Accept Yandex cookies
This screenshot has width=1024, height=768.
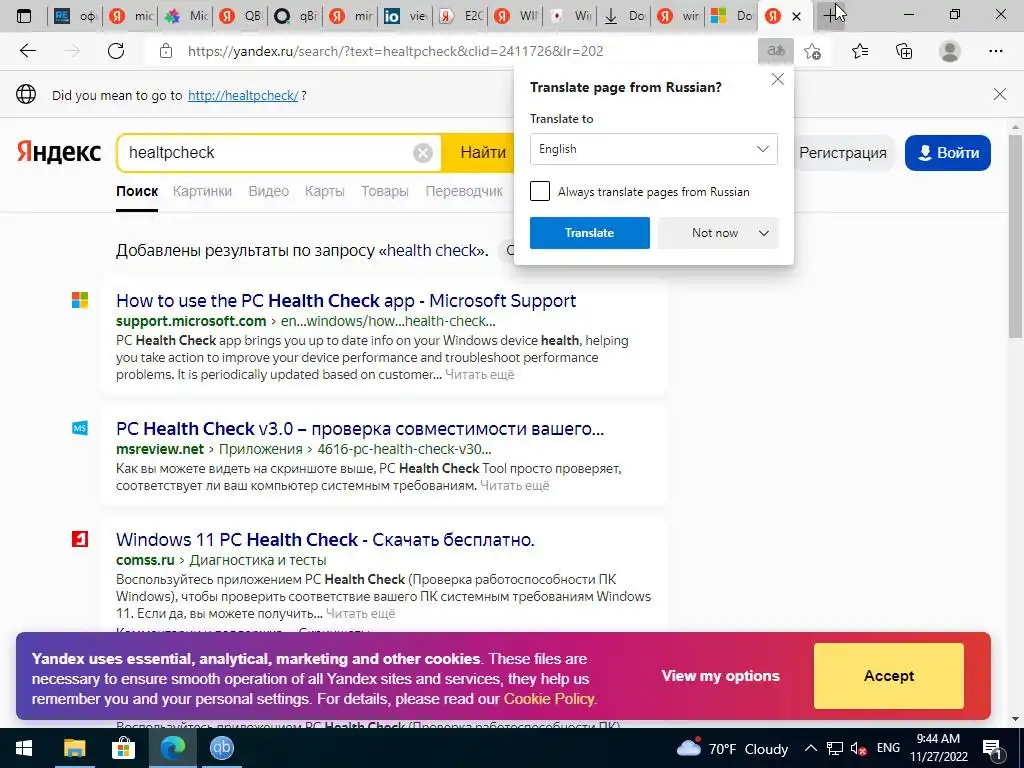[x=889, y=676]
